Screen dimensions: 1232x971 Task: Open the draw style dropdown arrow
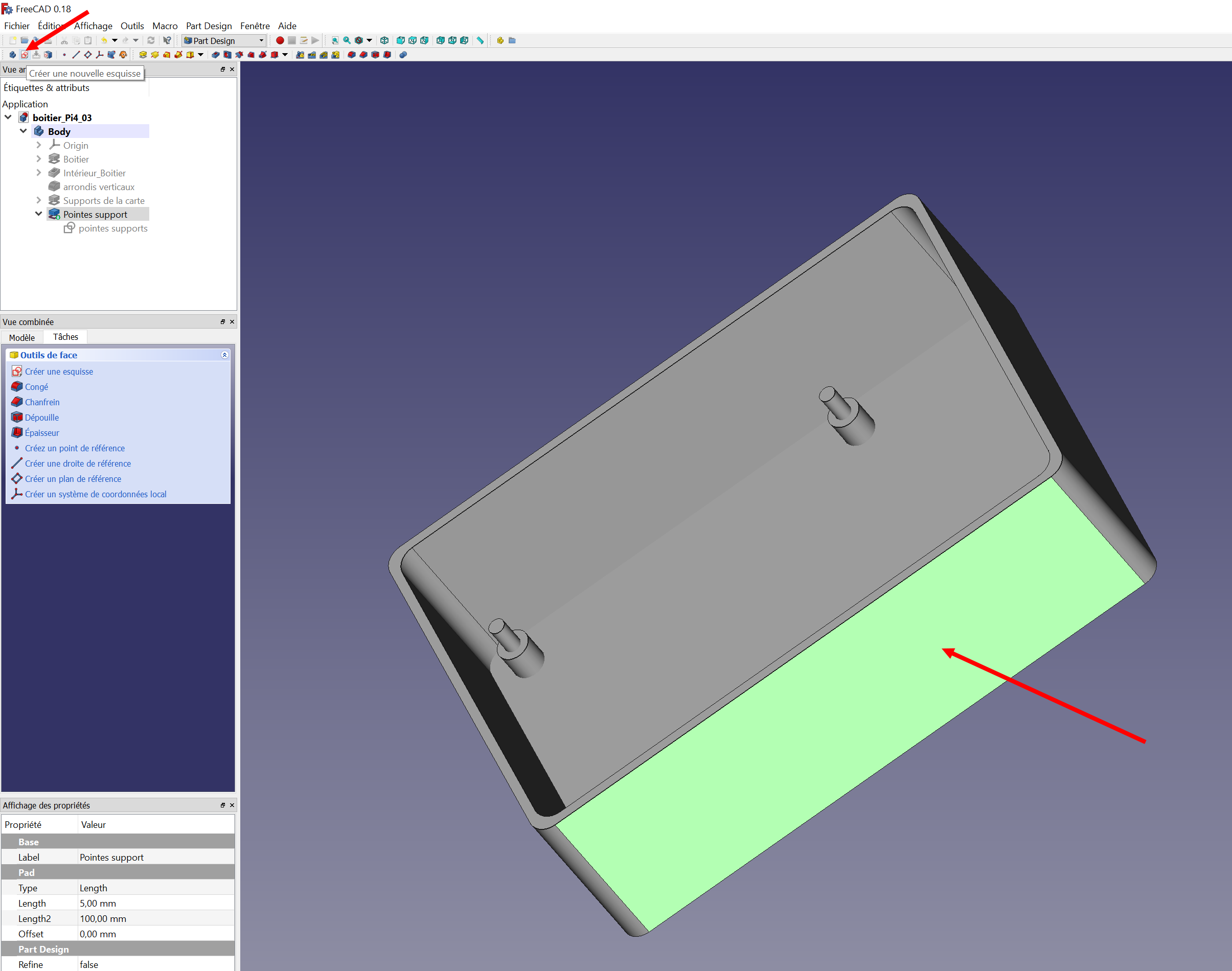(x=370, y=40)
